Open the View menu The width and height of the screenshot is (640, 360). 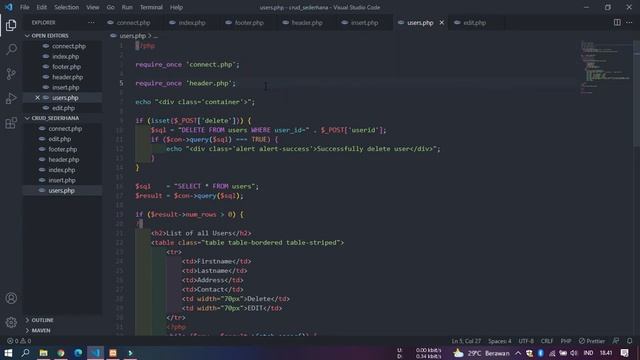(x=93, y=7)
